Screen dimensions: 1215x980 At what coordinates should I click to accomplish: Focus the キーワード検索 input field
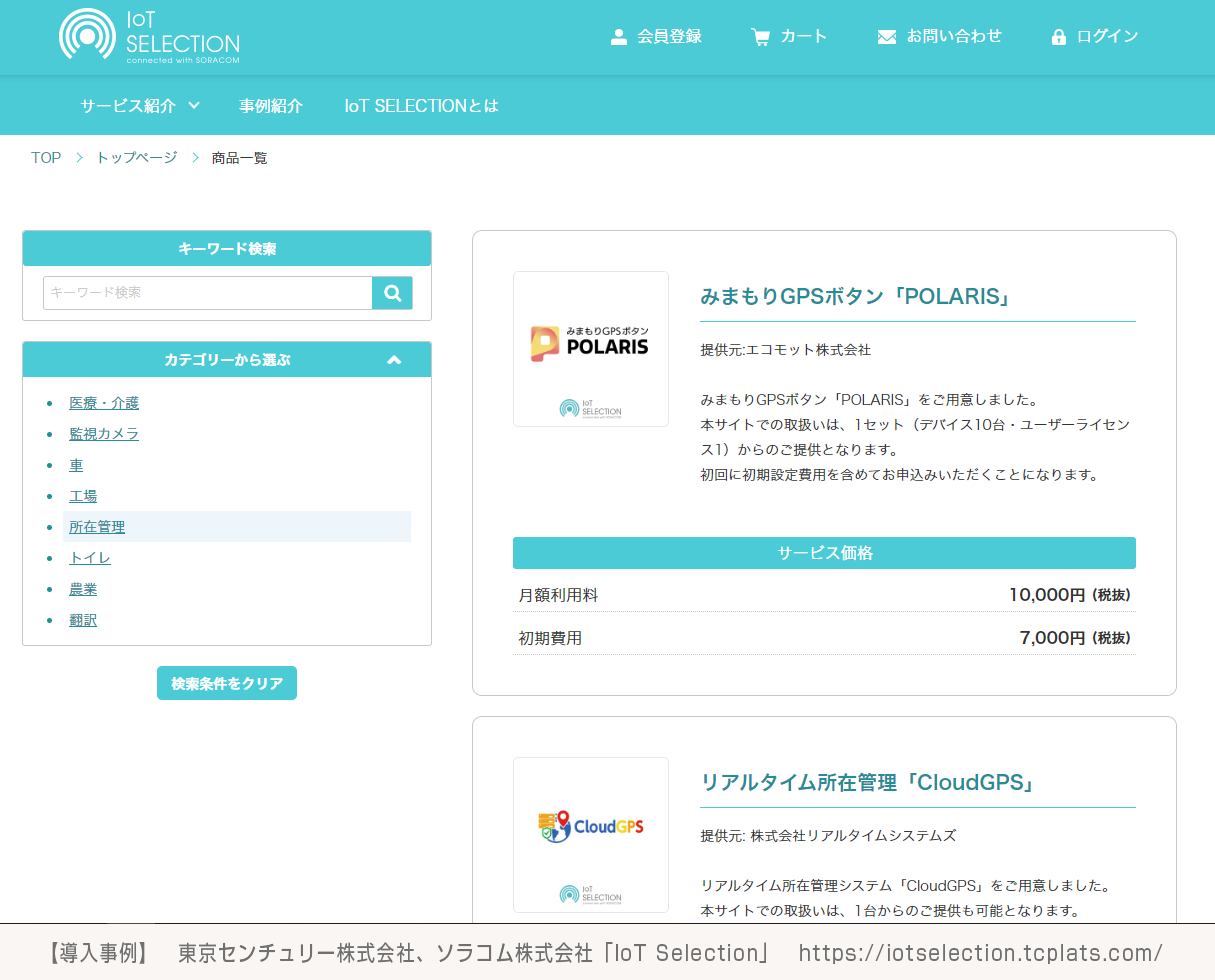[x=208, y=293]
